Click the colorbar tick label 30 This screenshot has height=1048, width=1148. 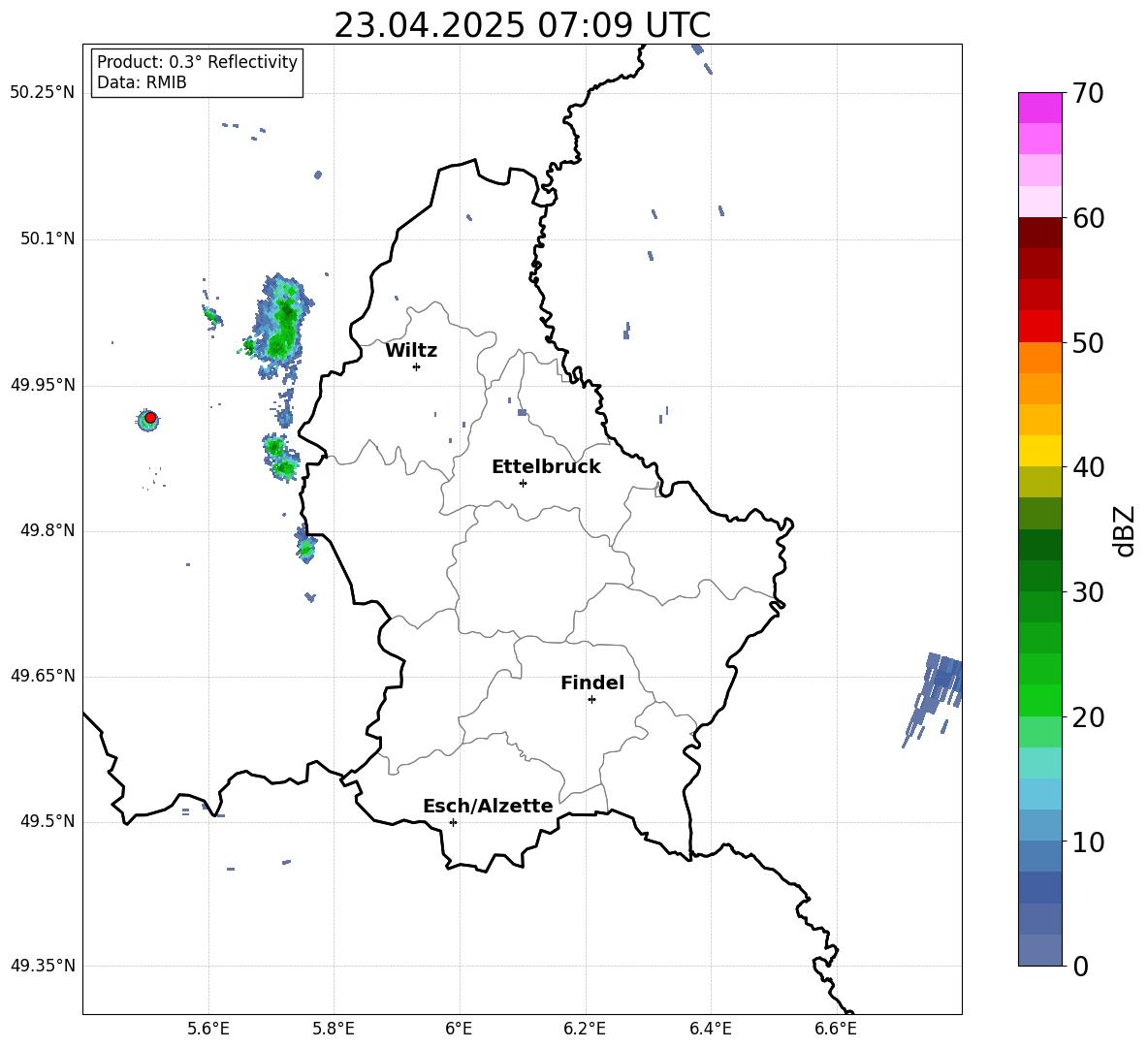[1088, 592]
